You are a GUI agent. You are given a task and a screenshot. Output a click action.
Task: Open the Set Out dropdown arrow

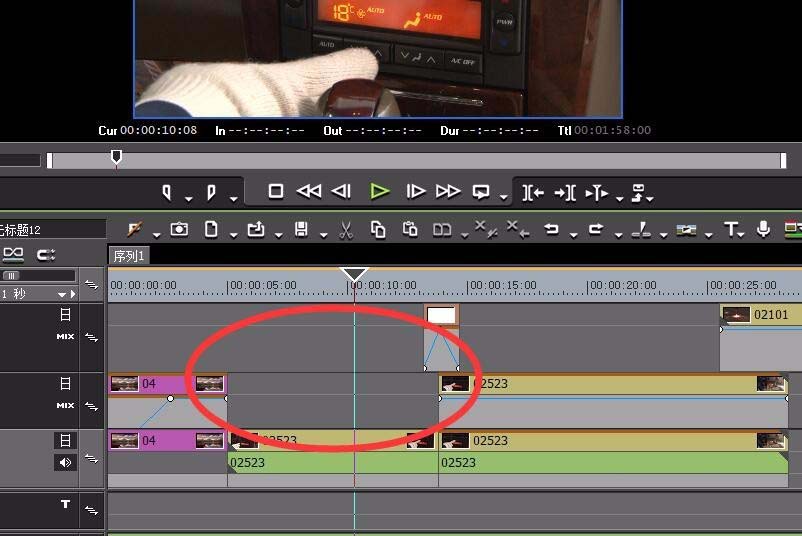click(233, 198)
